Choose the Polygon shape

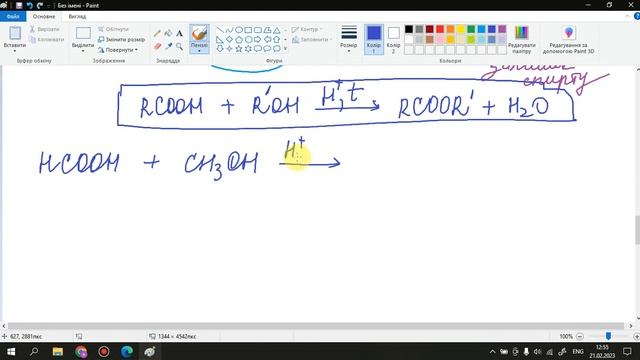tap(267, 30)
